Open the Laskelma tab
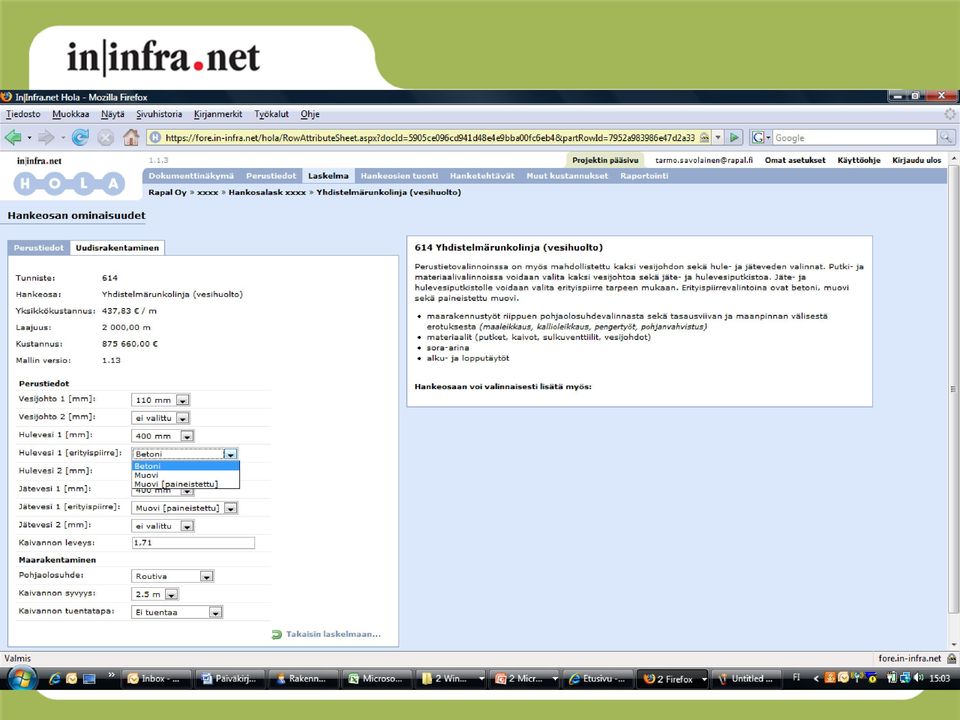Screen dimensions: 960x720 coord(328,176)
